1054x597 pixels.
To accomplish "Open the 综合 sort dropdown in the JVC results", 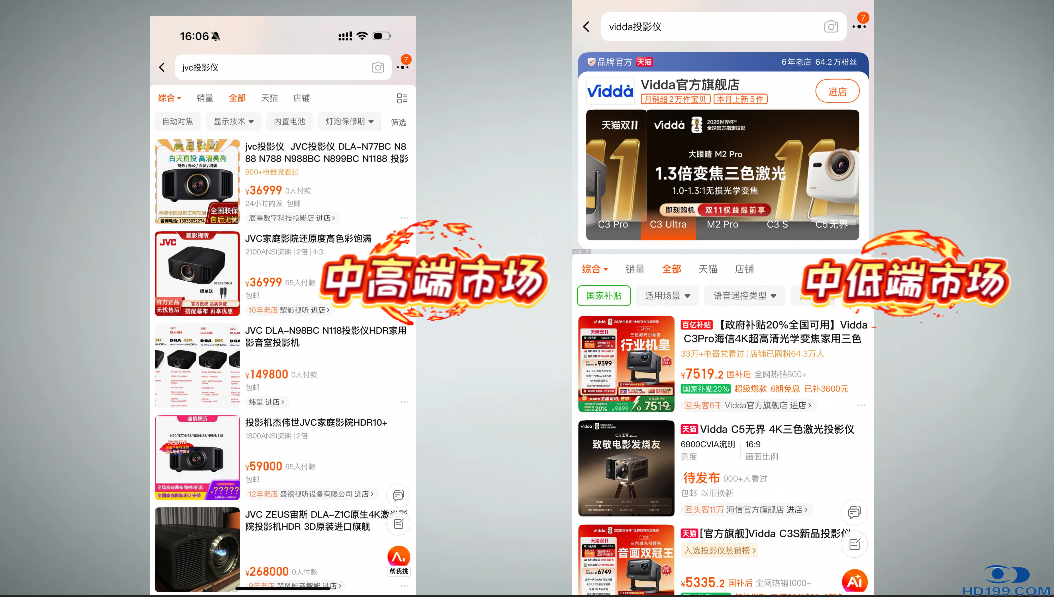I will pos(169,98).
